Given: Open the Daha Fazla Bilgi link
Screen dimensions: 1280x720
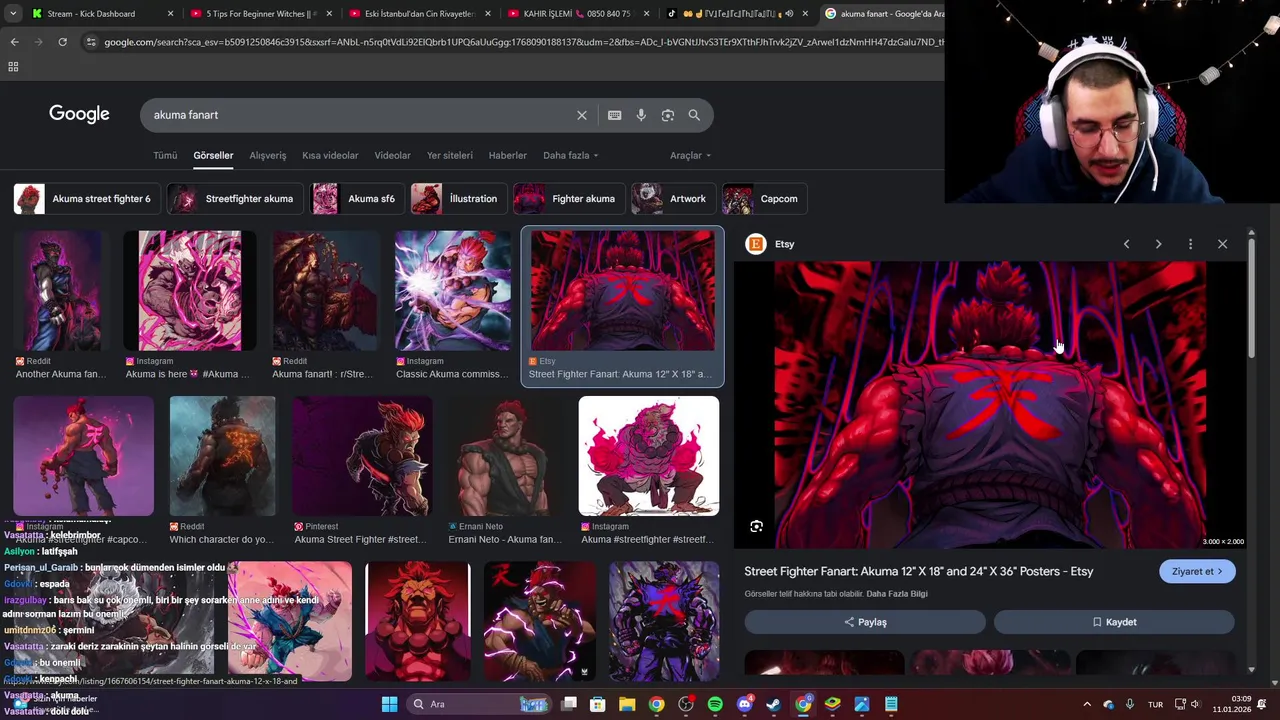Looking at the screenshot, I should pos(896,594).
